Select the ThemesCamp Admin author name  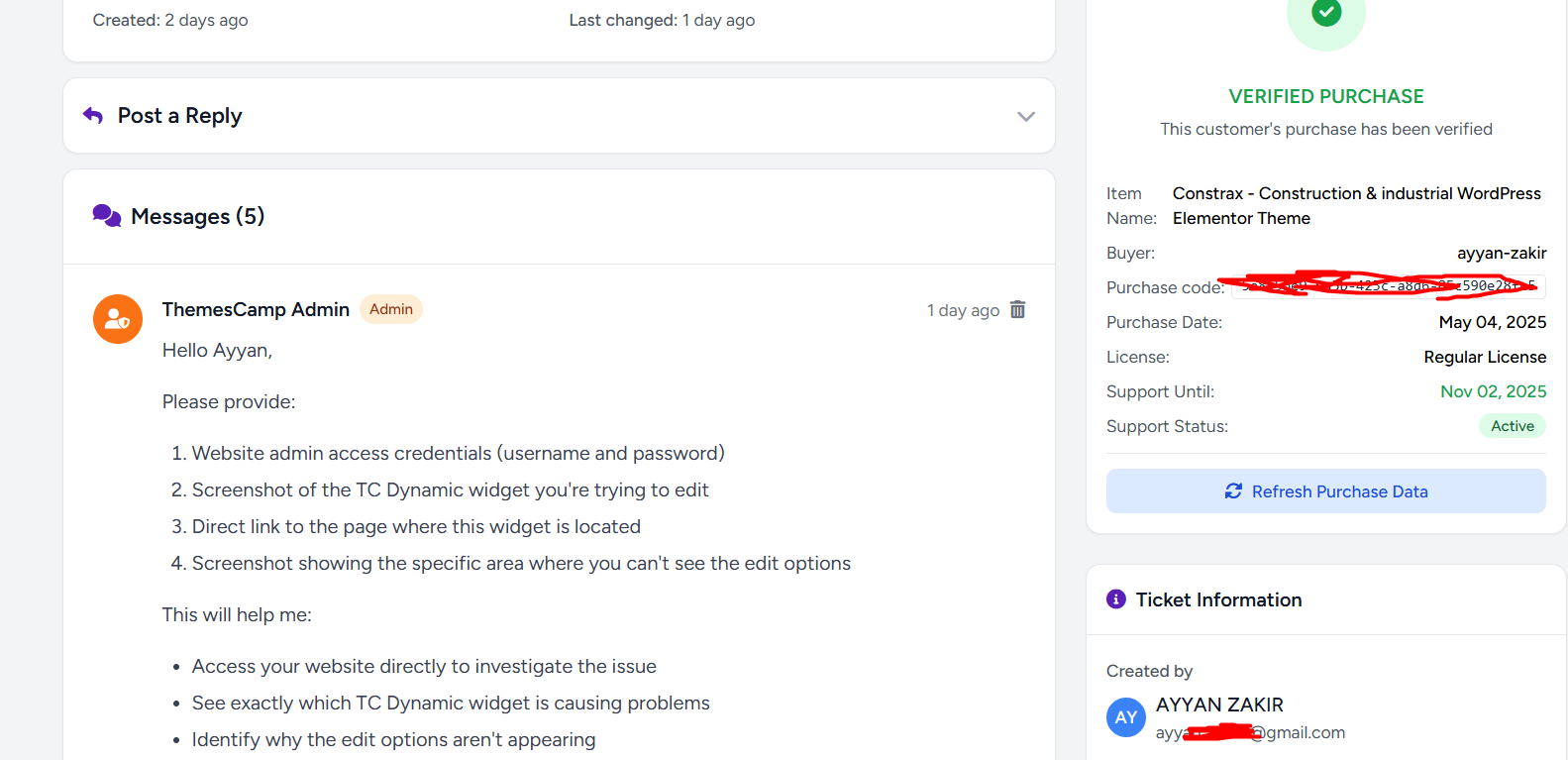pyautogui.click(x=256, y=309)
